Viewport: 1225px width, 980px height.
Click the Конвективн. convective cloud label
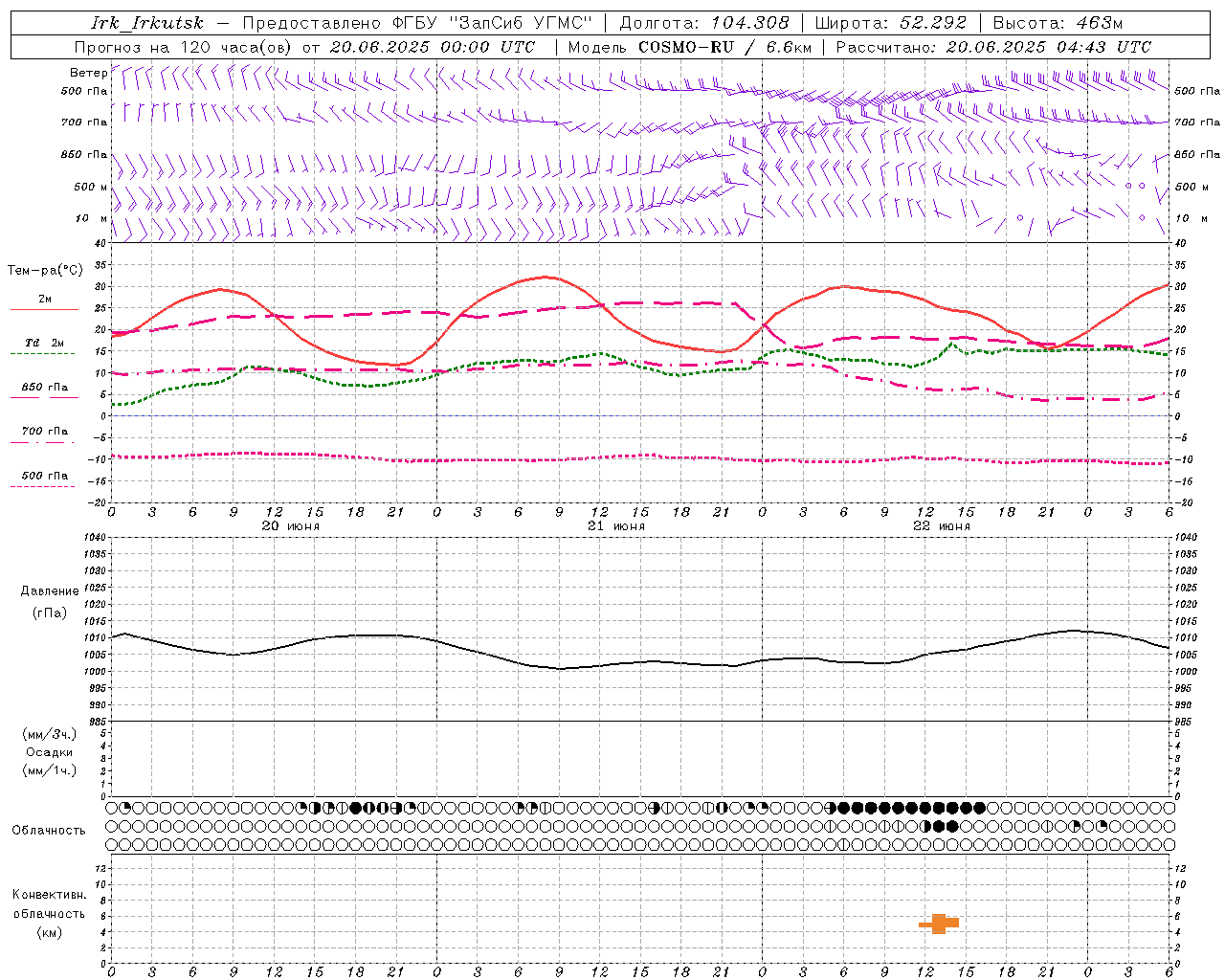point(49,895)
